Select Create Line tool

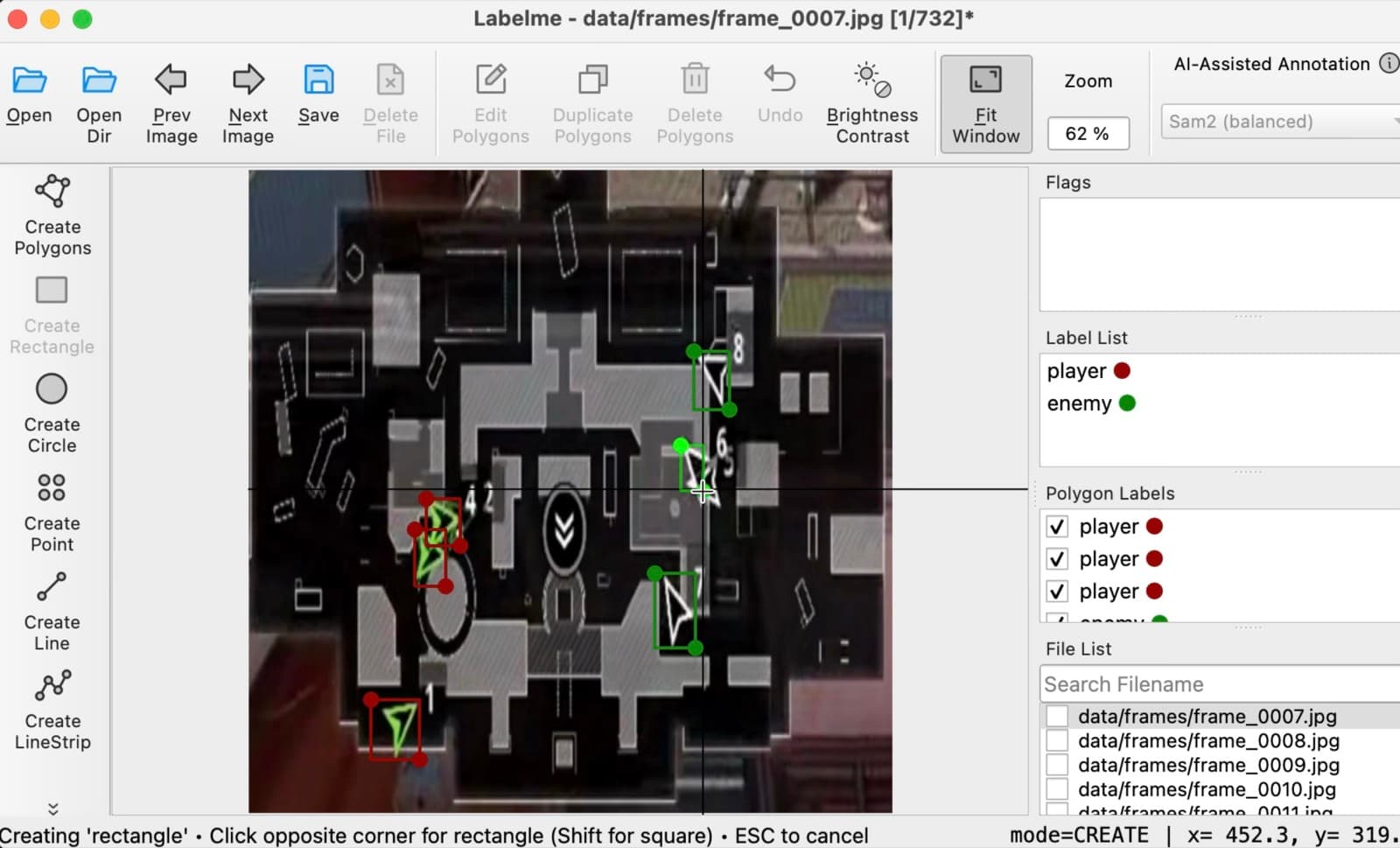click(52, 612)
